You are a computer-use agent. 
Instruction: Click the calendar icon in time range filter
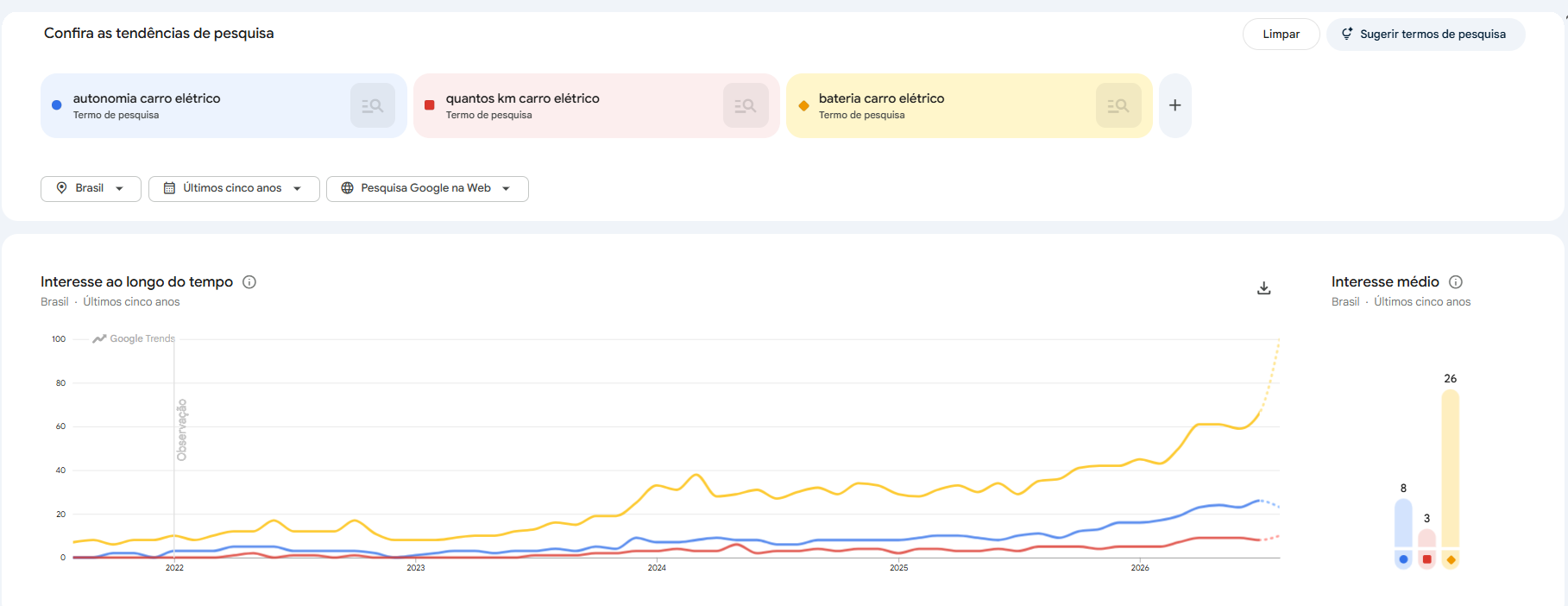click(x=169, y=188)
